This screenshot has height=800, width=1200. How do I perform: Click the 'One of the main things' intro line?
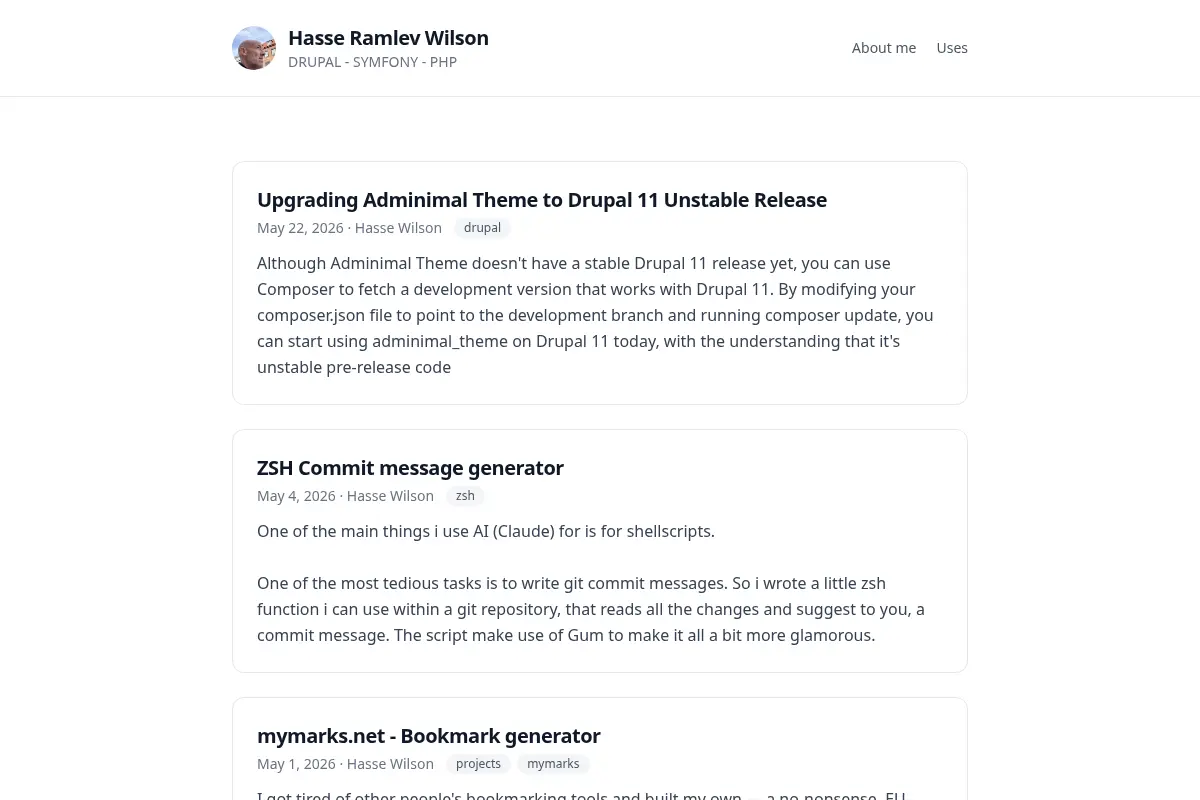coord(486,531)
